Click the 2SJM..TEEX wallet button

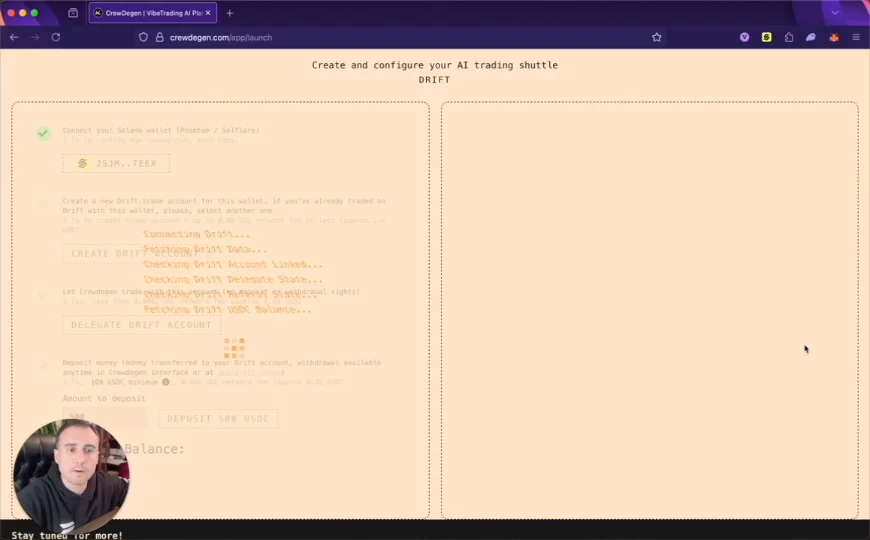[x=117, y=163]
